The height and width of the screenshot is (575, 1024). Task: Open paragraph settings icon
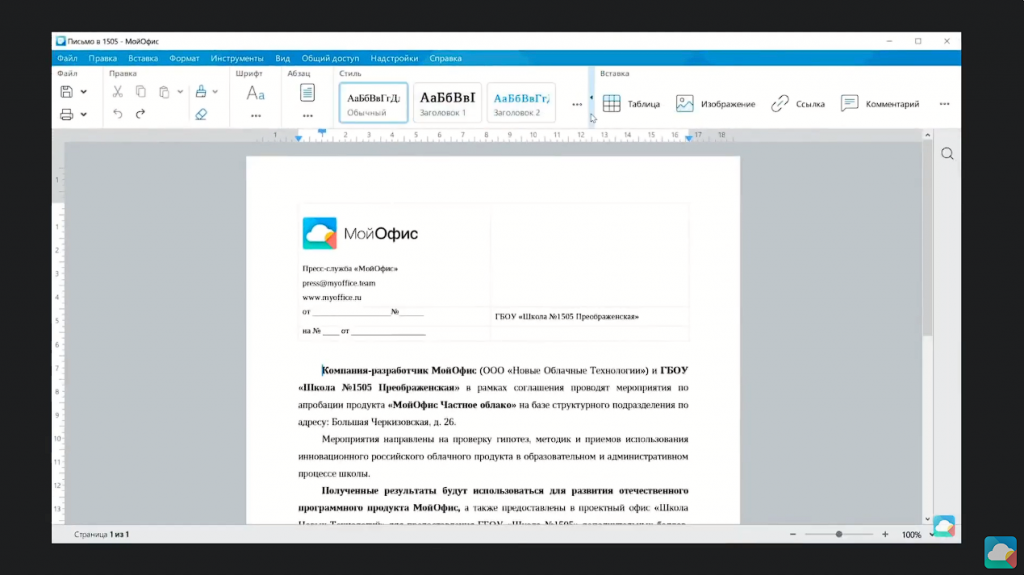coord(308,93)
